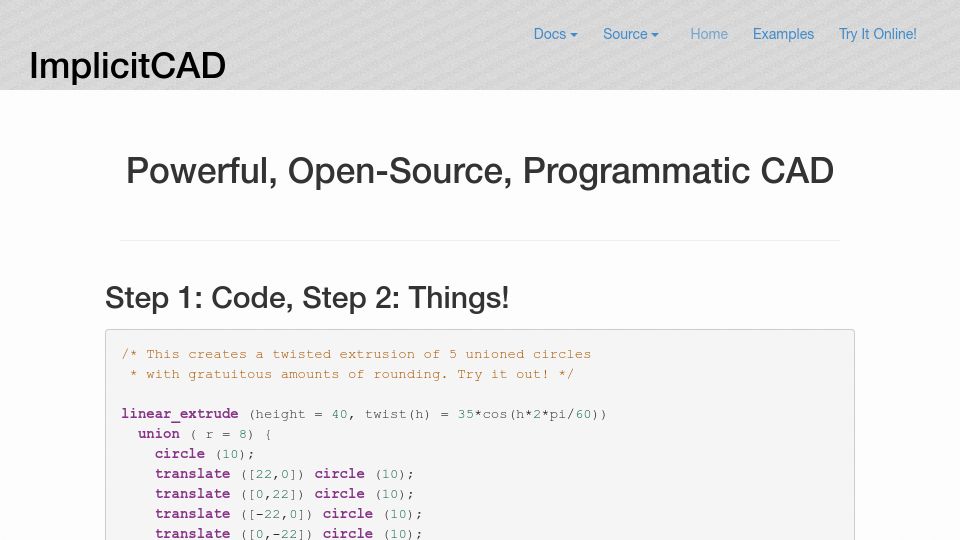Open the Source dropdown menu

click(x=631, y=34)
